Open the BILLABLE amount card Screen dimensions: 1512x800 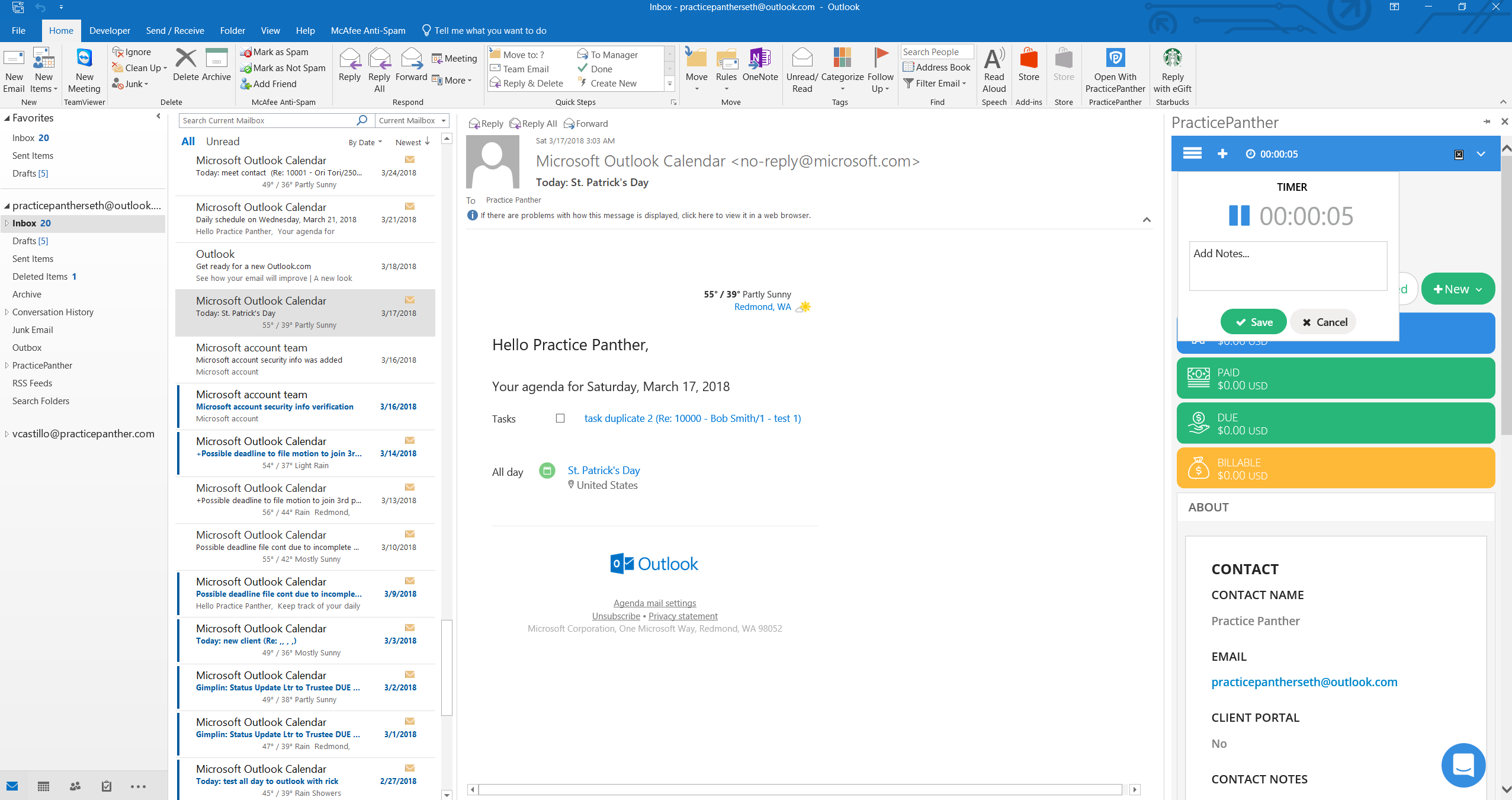click(1335, 469)
